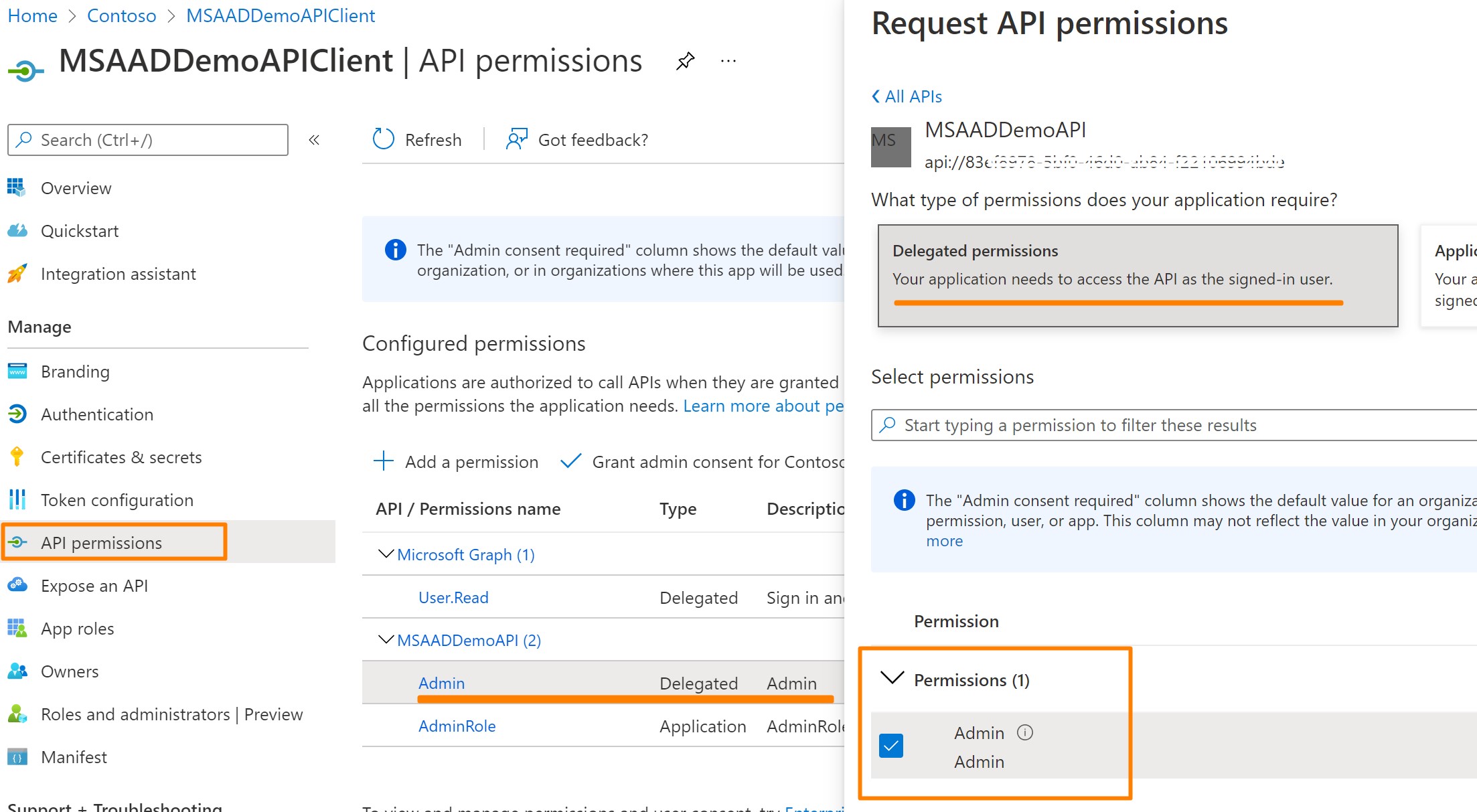Click Grant admin consent for Contoso
The image size is (1477, 812).
click(x=702, y=462)
